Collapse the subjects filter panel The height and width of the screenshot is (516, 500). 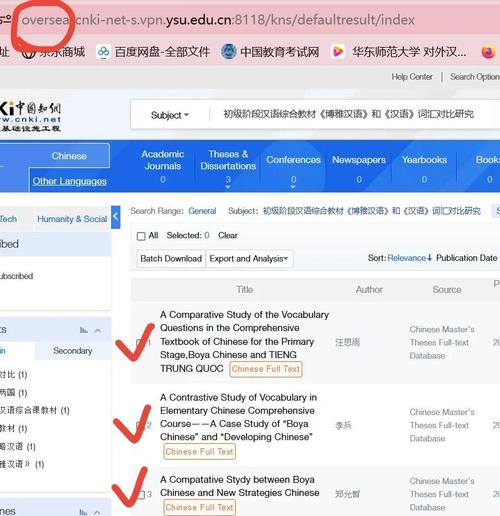(98, 331)
